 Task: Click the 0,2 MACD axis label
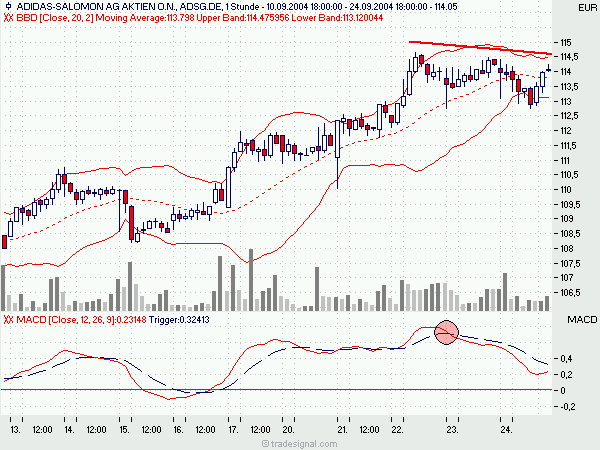566,374
